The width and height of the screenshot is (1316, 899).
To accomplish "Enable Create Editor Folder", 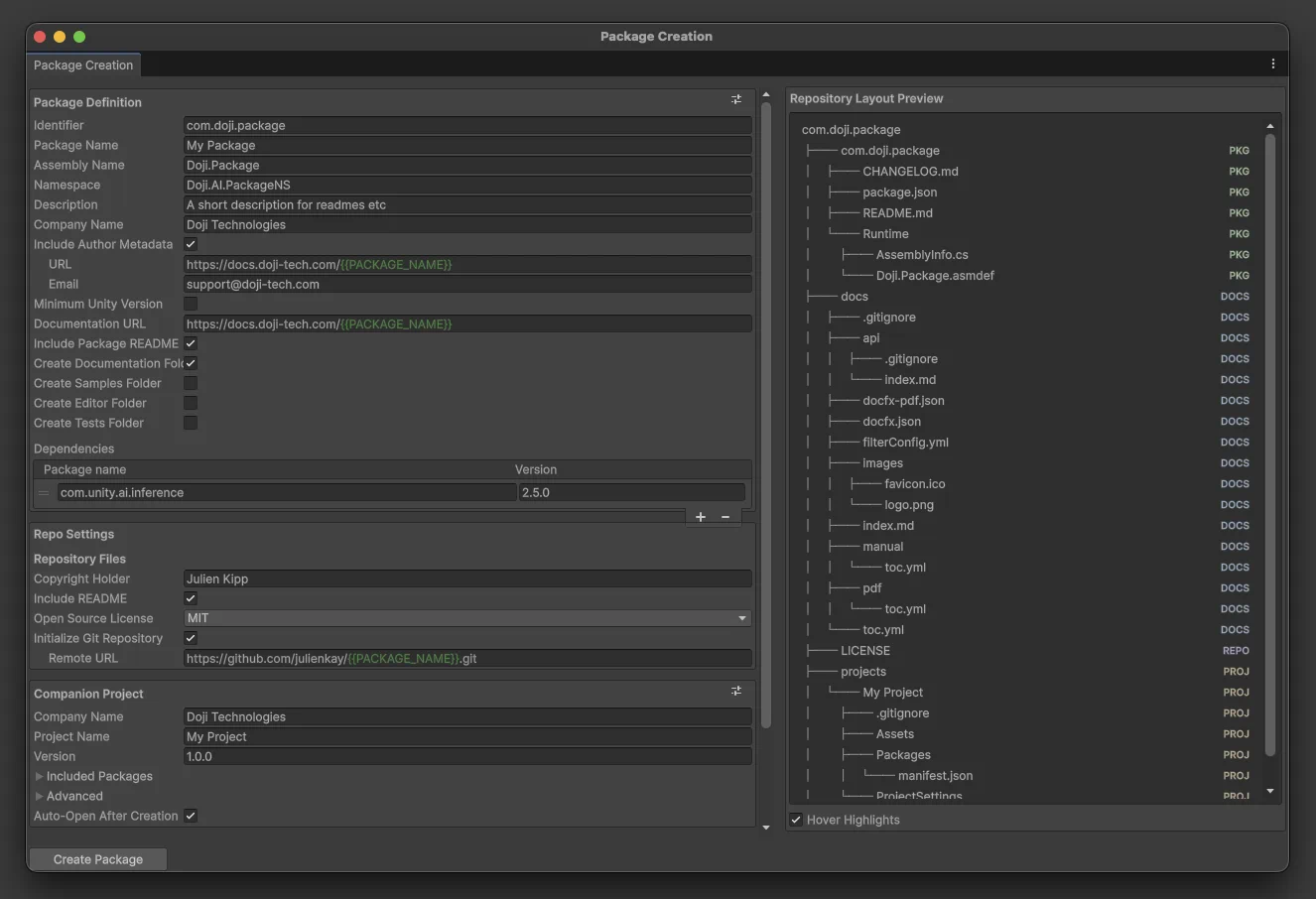I will [x=191, y=403].
